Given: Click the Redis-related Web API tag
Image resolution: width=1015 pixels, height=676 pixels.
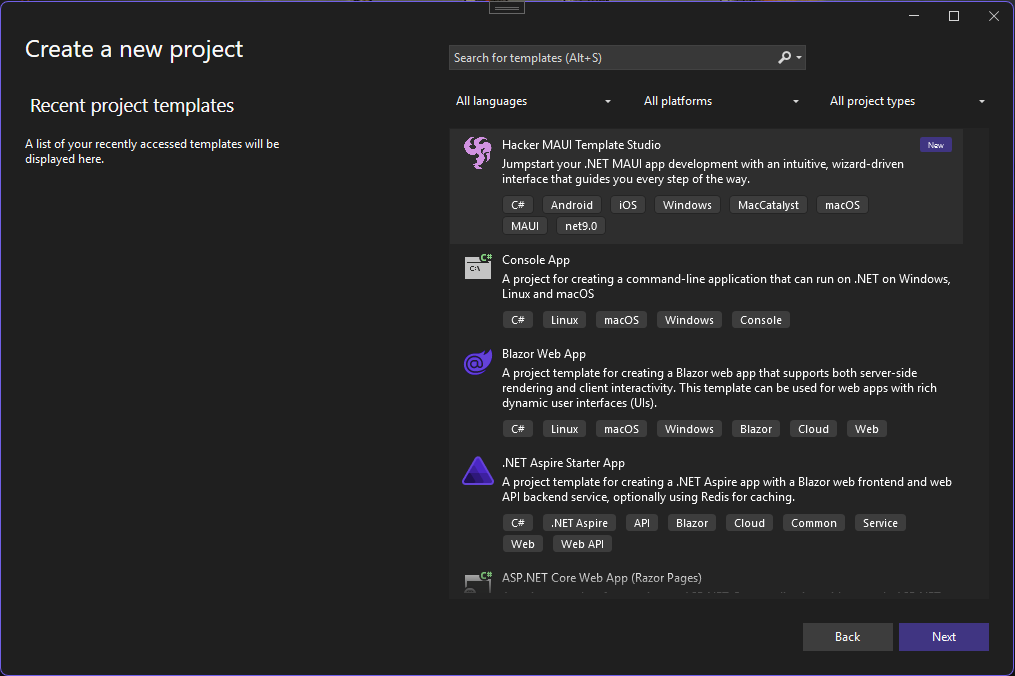Looking at the screenshot, I should coord(582,544).
